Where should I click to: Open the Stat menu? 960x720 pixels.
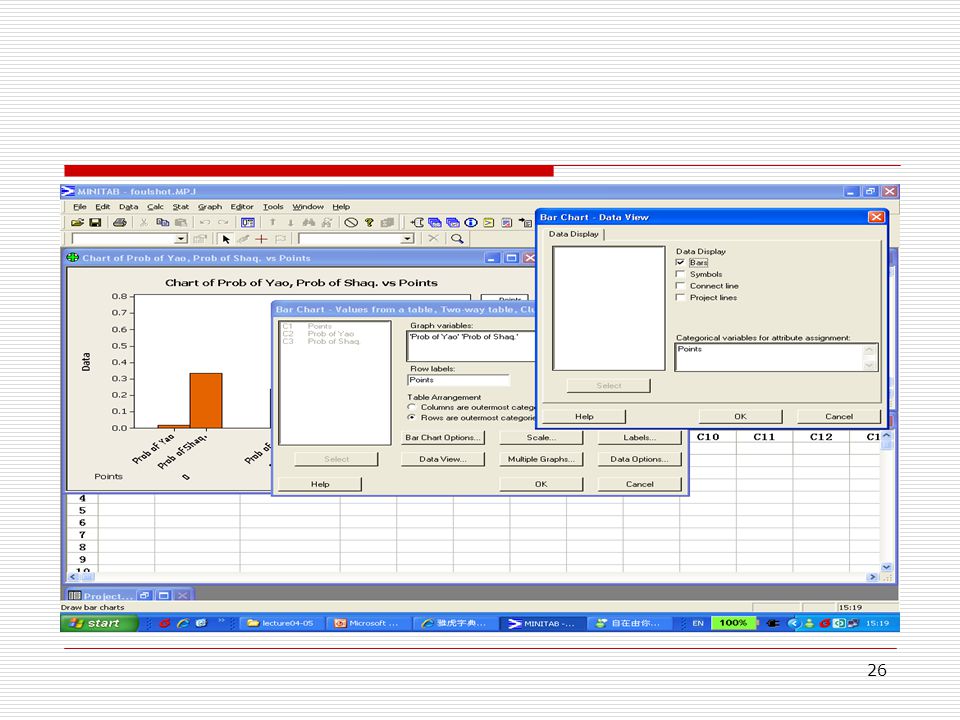coord(181,207)
